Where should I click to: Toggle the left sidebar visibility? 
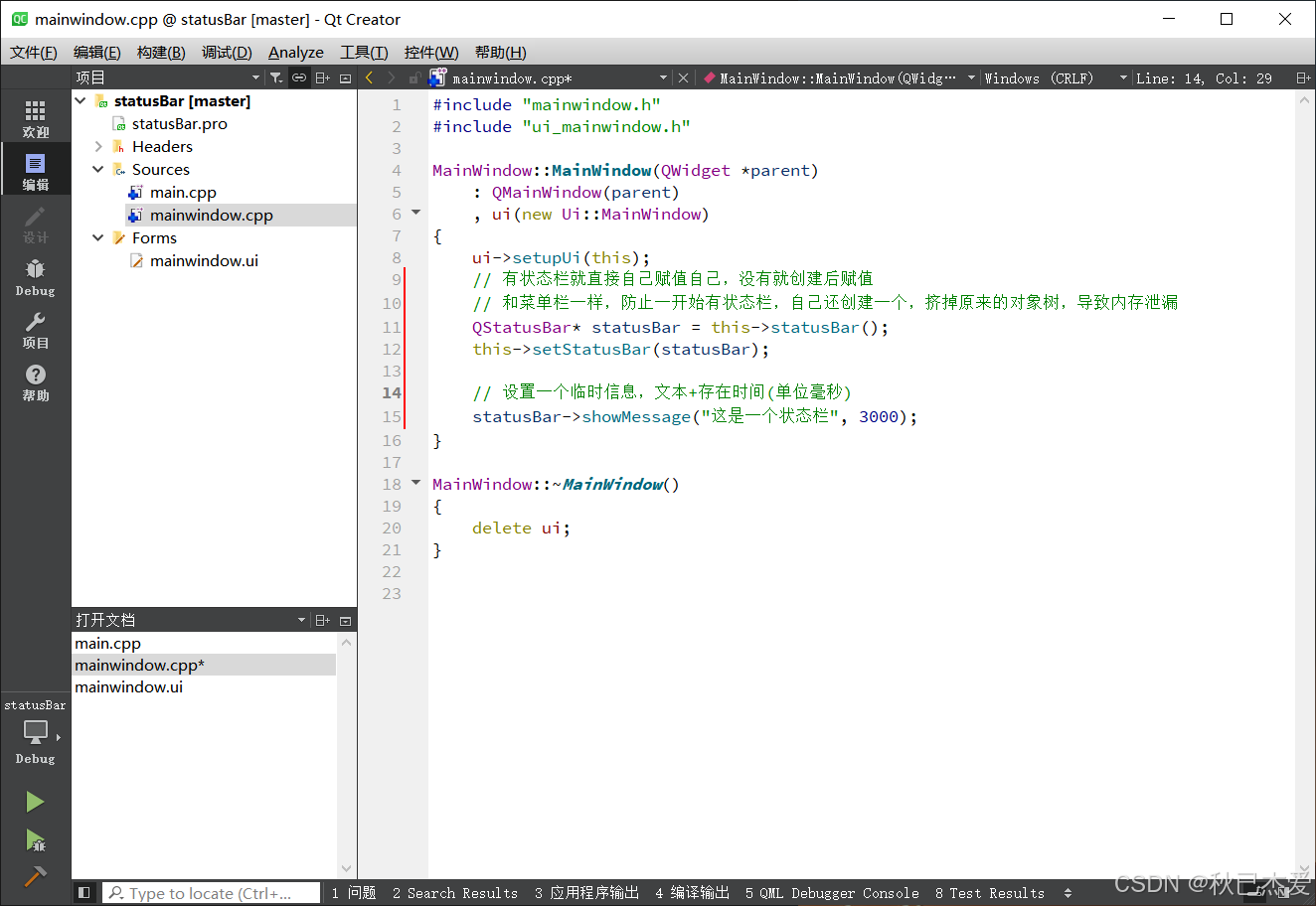click(84, 893)
